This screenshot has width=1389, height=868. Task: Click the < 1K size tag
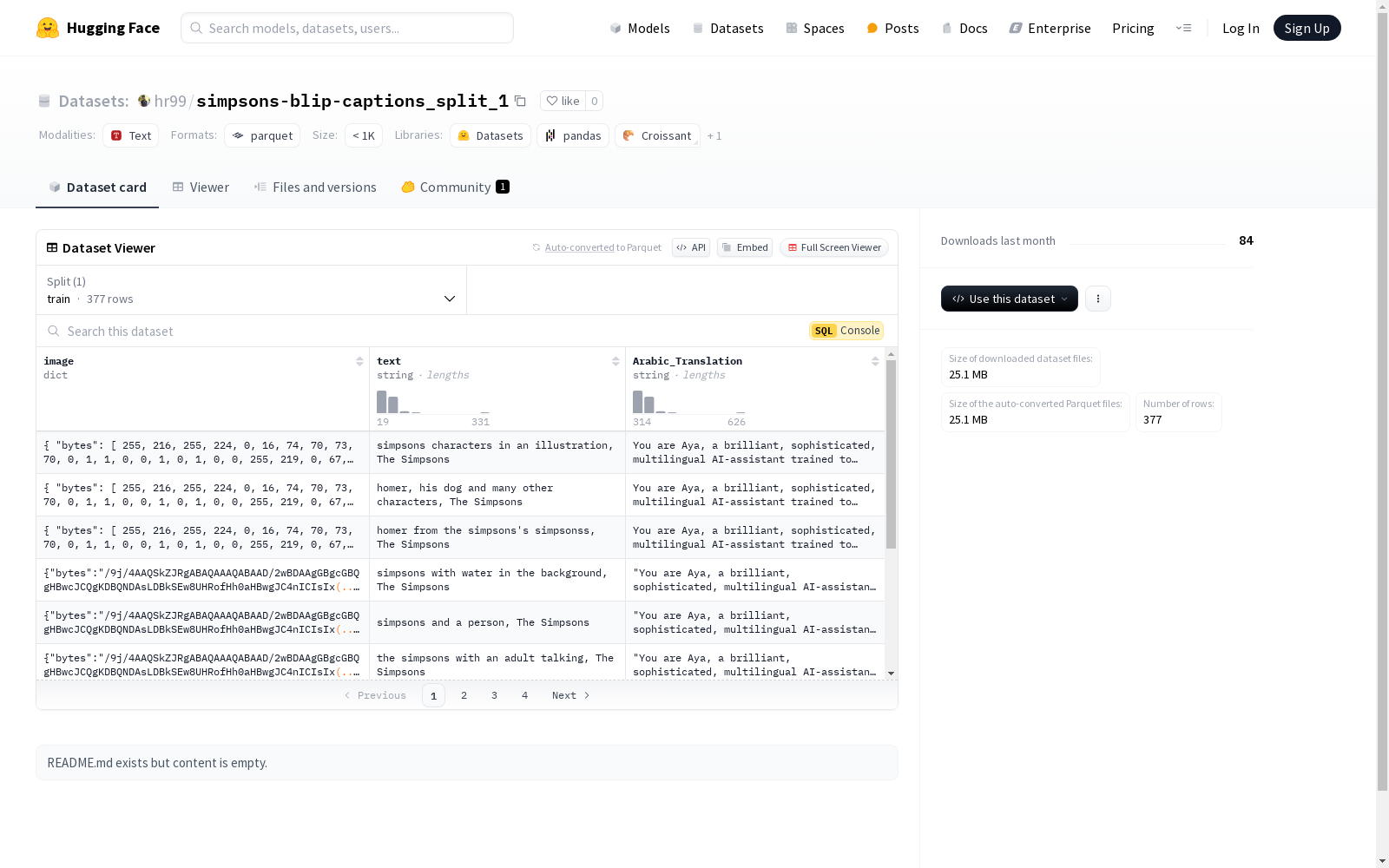[364, 135]
